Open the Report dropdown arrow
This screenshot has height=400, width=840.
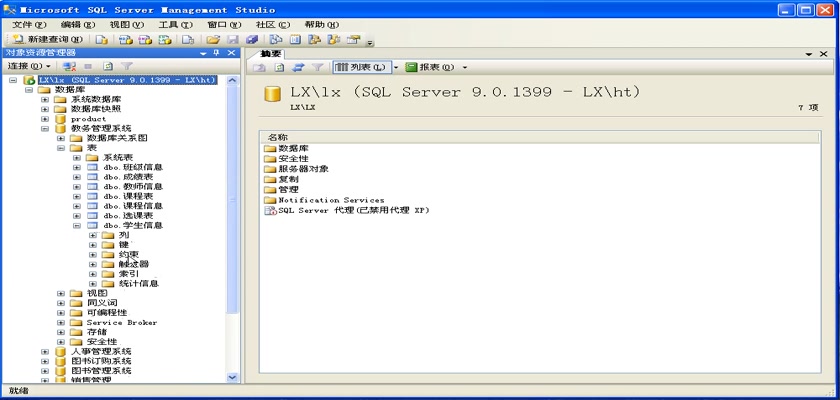pyautogui.click(x=464, y=67)
